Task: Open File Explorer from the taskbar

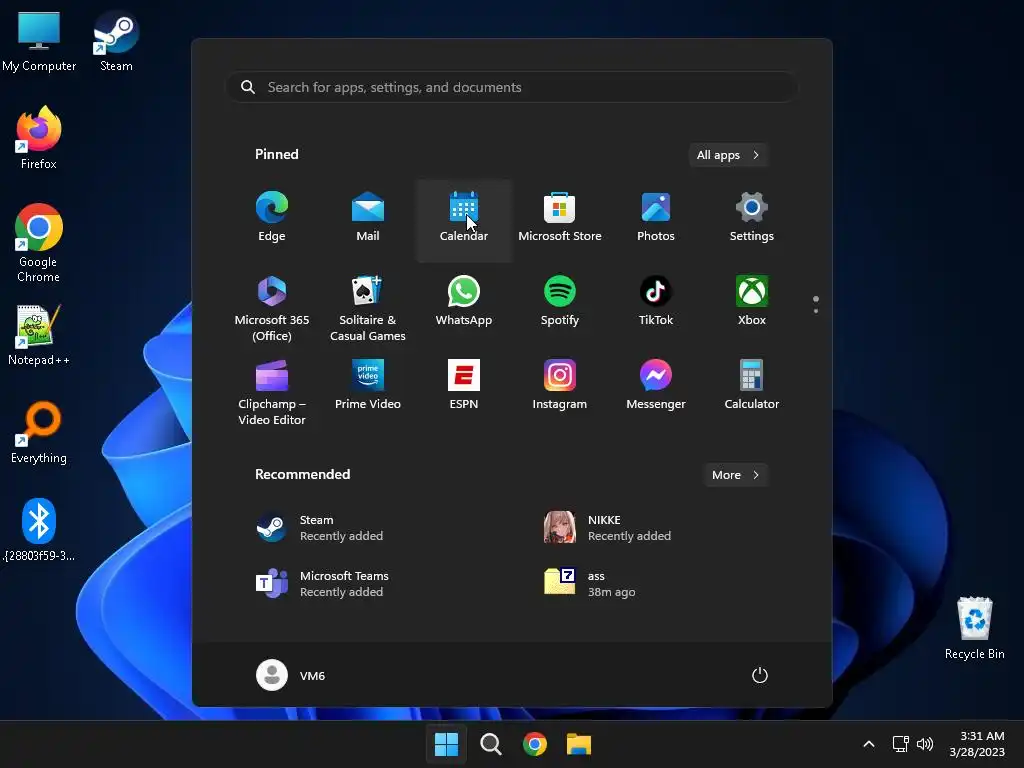Action: tap(579, 744)
